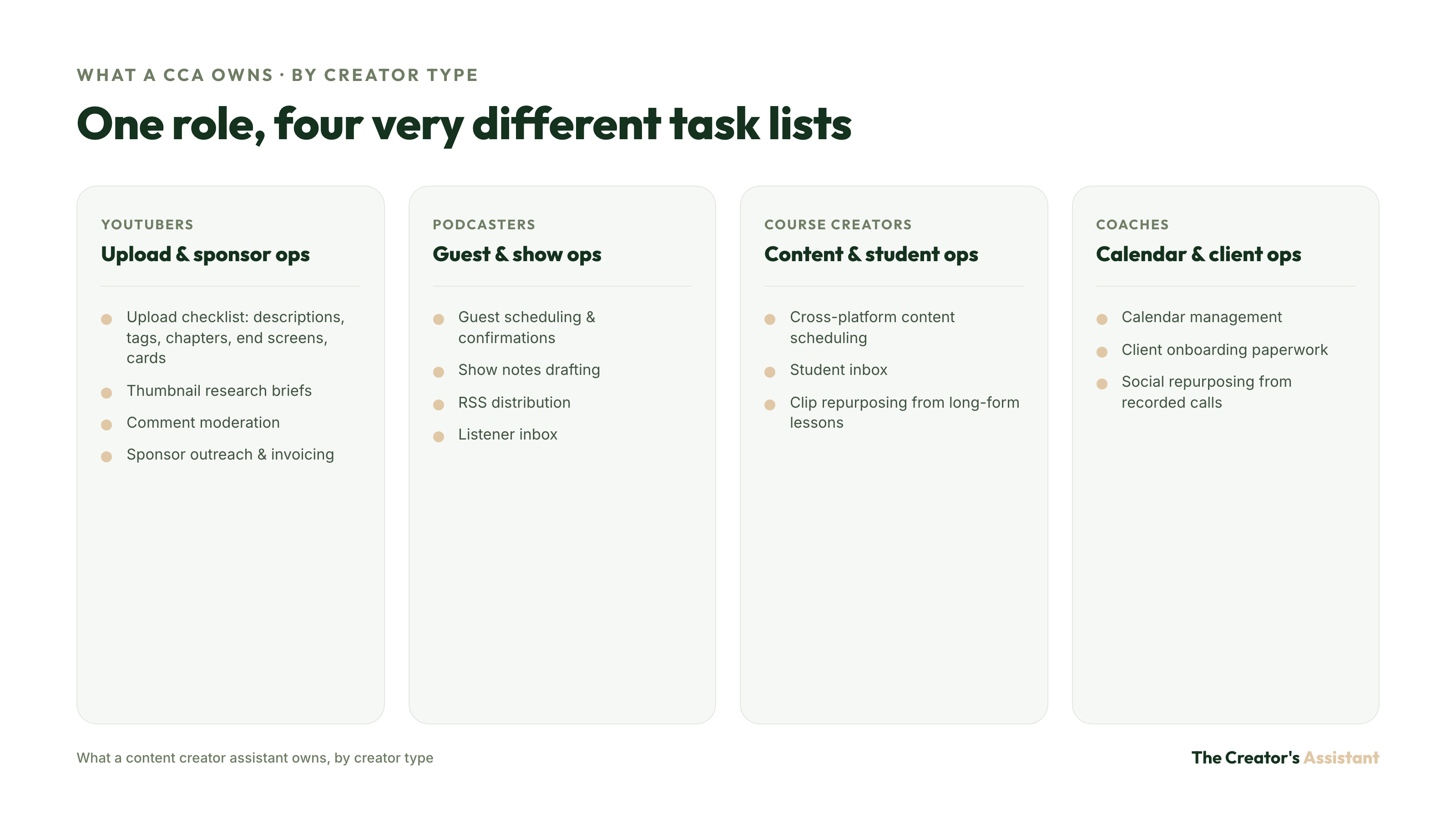The image size is (1456, 819).
Task: Click the 'Calendar management' item
Action: [1202, 317]
